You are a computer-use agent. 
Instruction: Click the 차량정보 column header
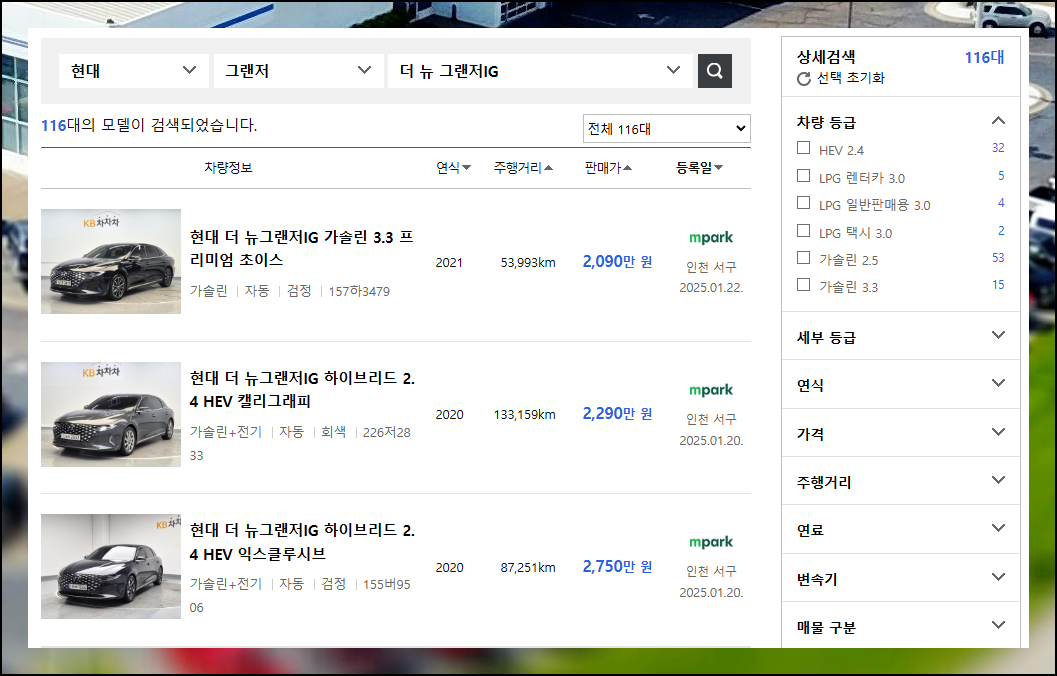click(228, 168)
